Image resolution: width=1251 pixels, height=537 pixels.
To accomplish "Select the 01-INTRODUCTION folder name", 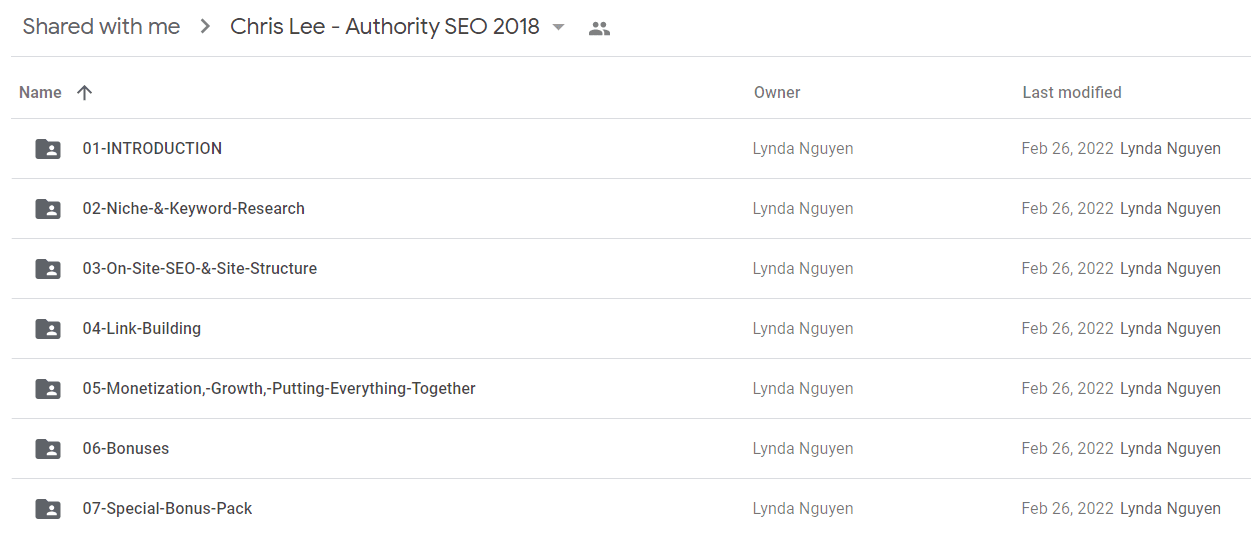I will coord(152,148).
